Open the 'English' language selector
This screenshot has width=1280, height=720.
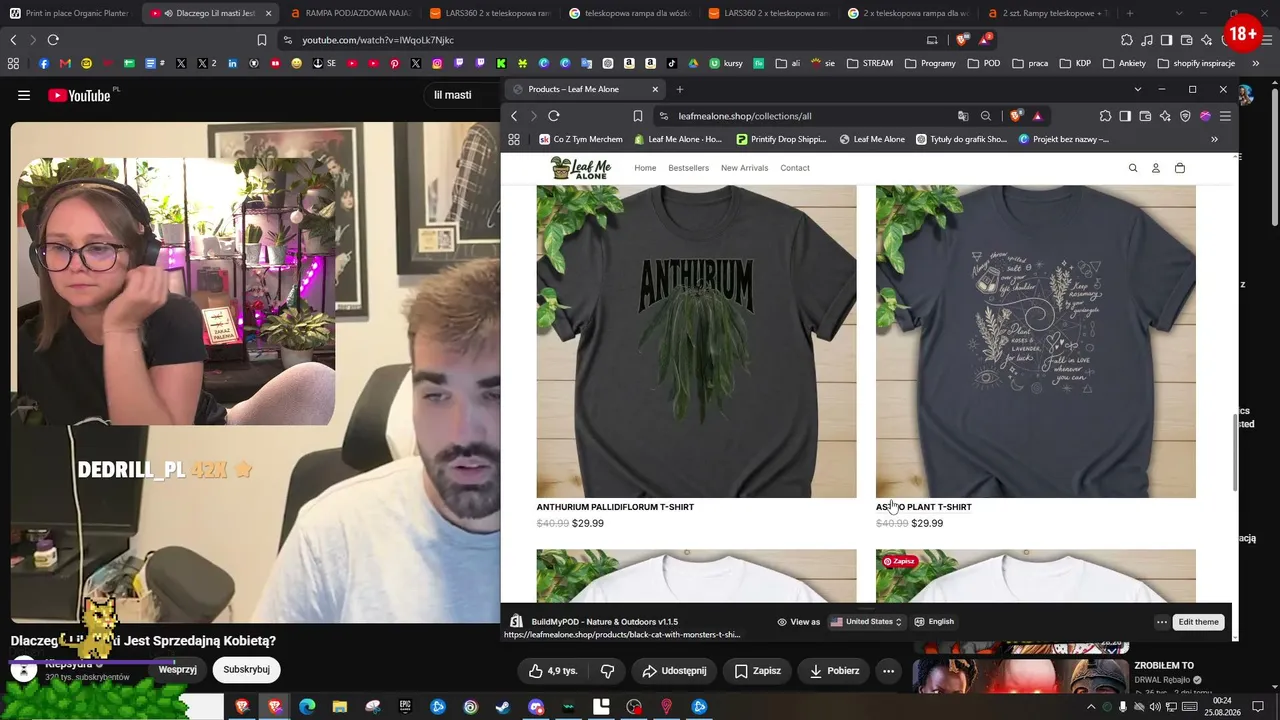click(934, 622)
